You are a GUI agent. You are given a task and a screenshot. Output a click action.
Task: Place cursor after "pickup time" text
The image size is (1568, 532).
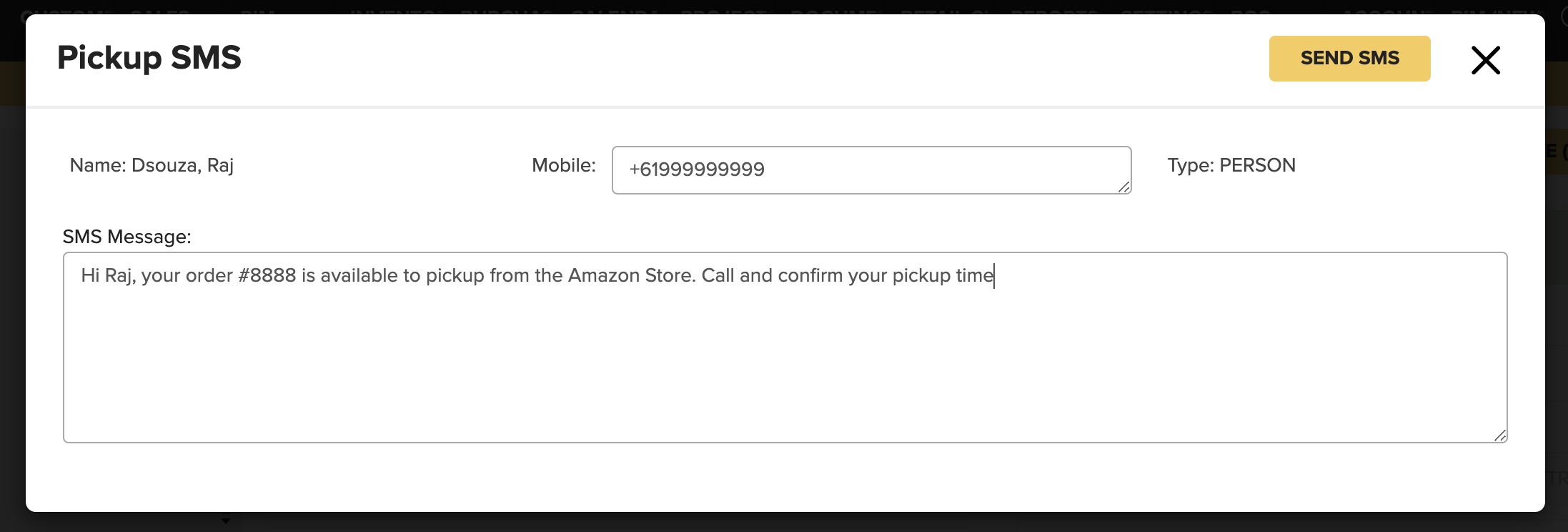[x=994, y=276]
